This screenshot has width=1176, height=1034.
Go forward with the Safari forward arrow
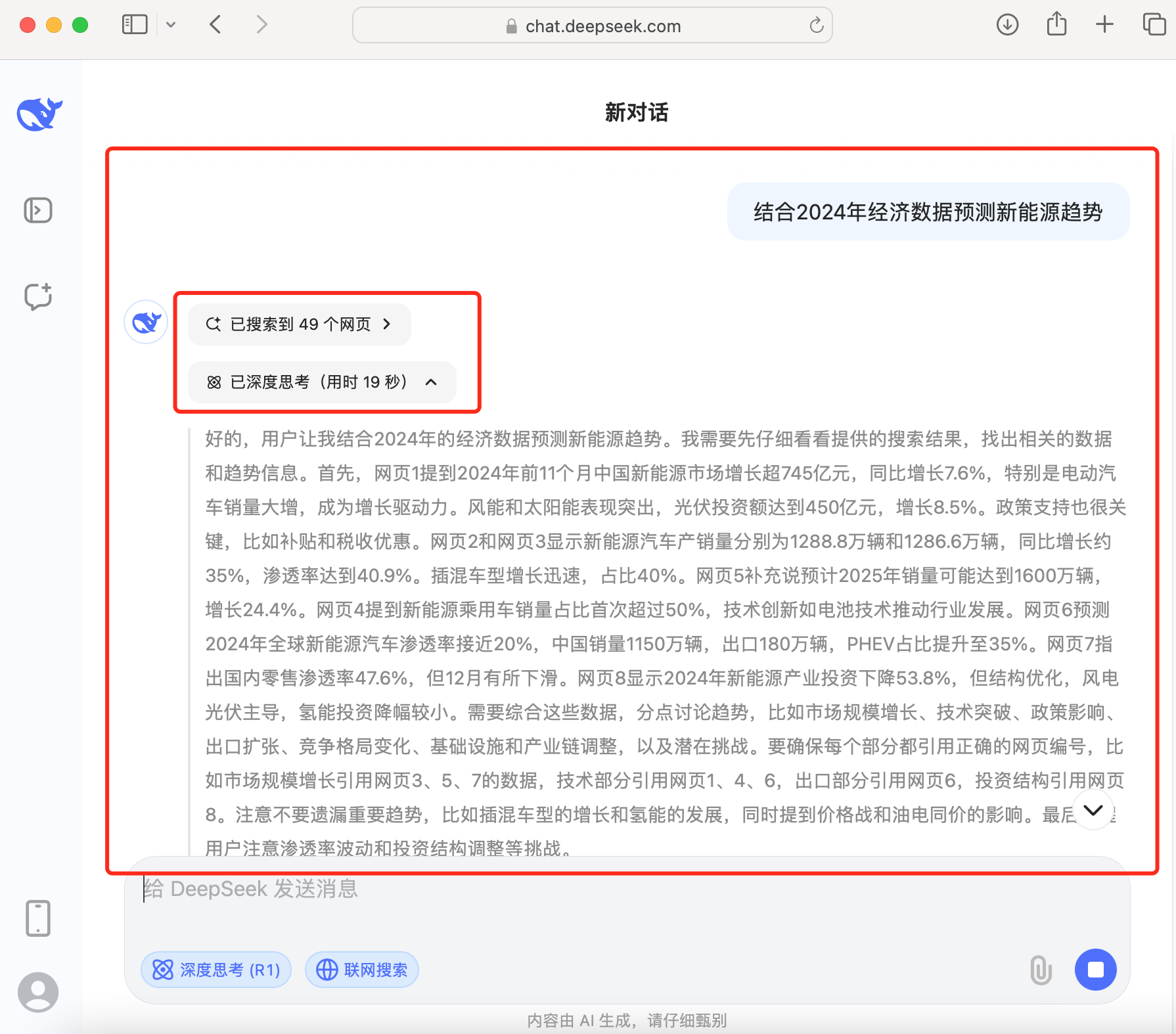[x=261, y=25]
